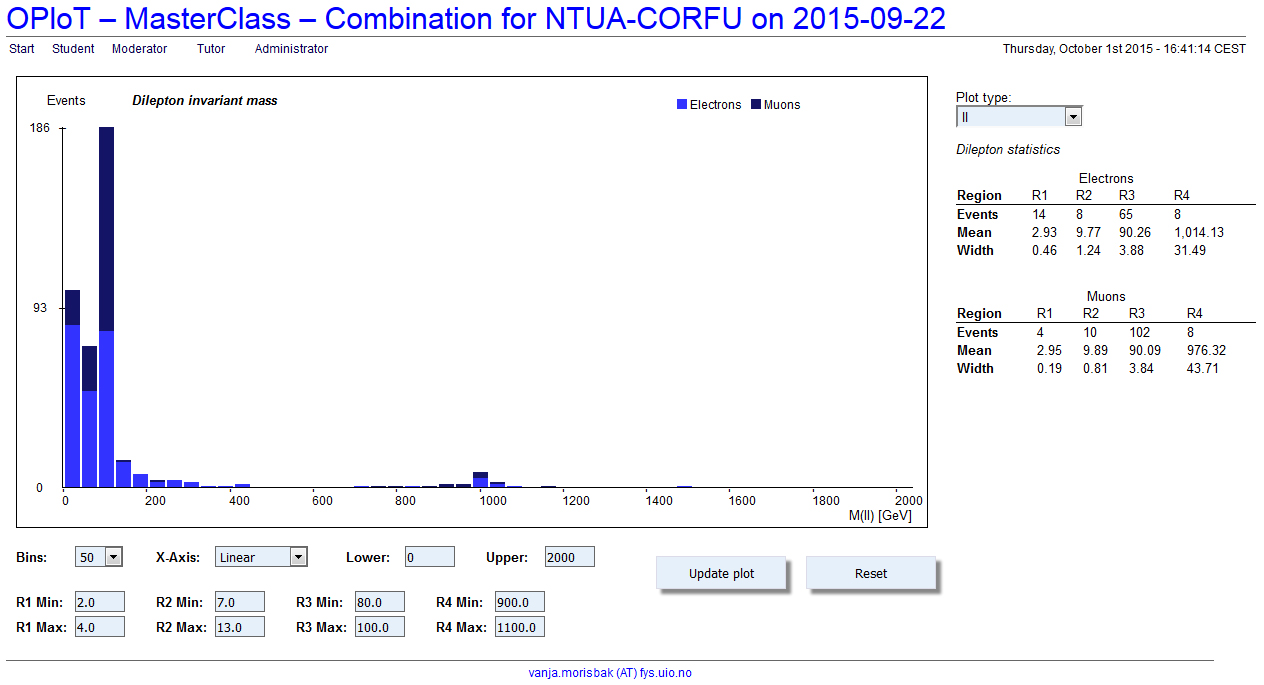Focus the Lower bound input field

[x=430, y=557]
